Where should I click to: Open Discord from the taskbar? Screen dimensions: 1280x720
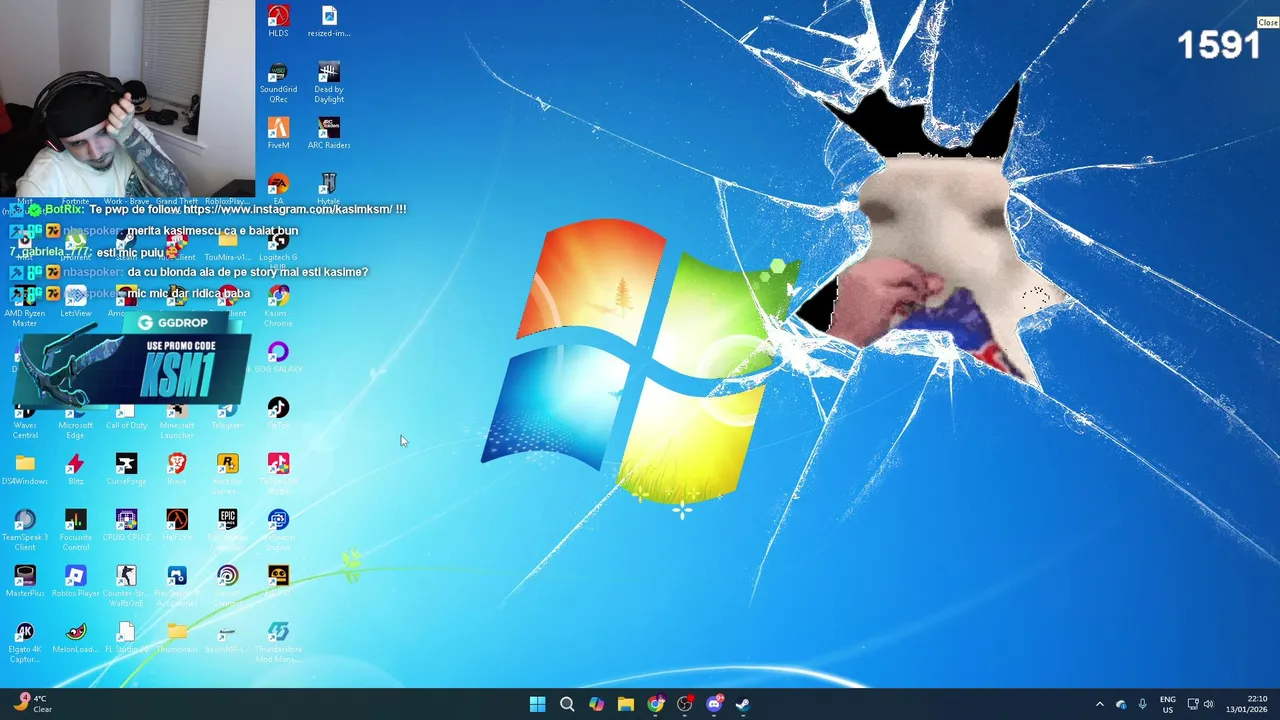pos(714,704)
